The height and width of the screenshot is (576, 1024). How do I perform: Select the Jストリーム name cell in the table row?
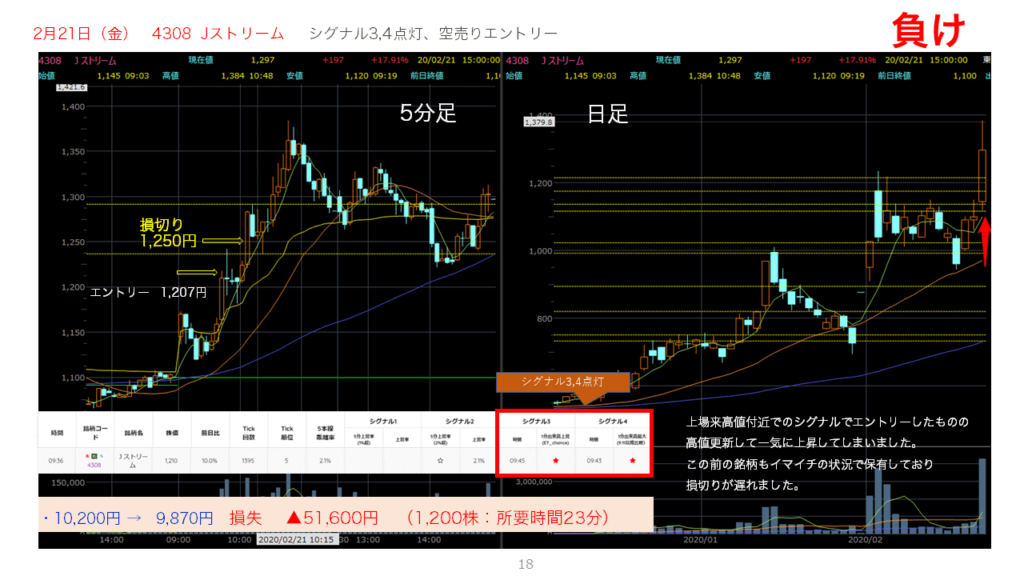[133, 461]
